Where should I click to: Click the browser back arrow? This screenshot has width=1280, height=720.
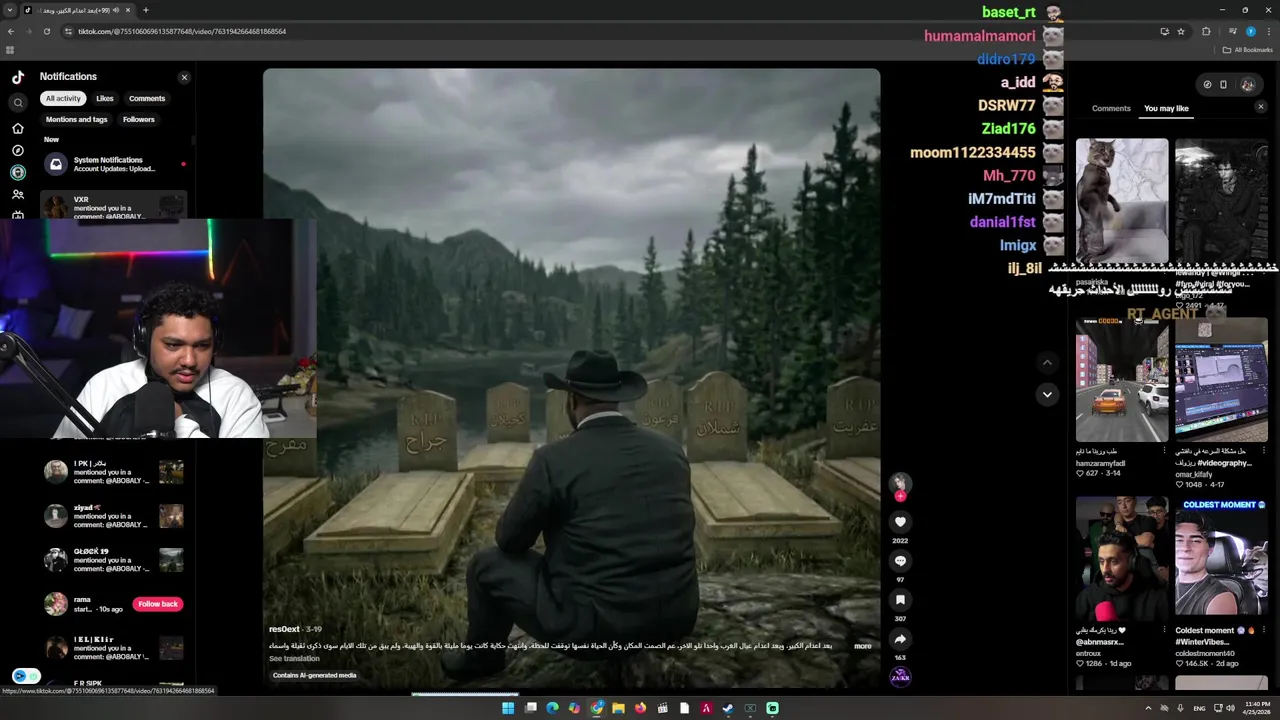(11, 31)
